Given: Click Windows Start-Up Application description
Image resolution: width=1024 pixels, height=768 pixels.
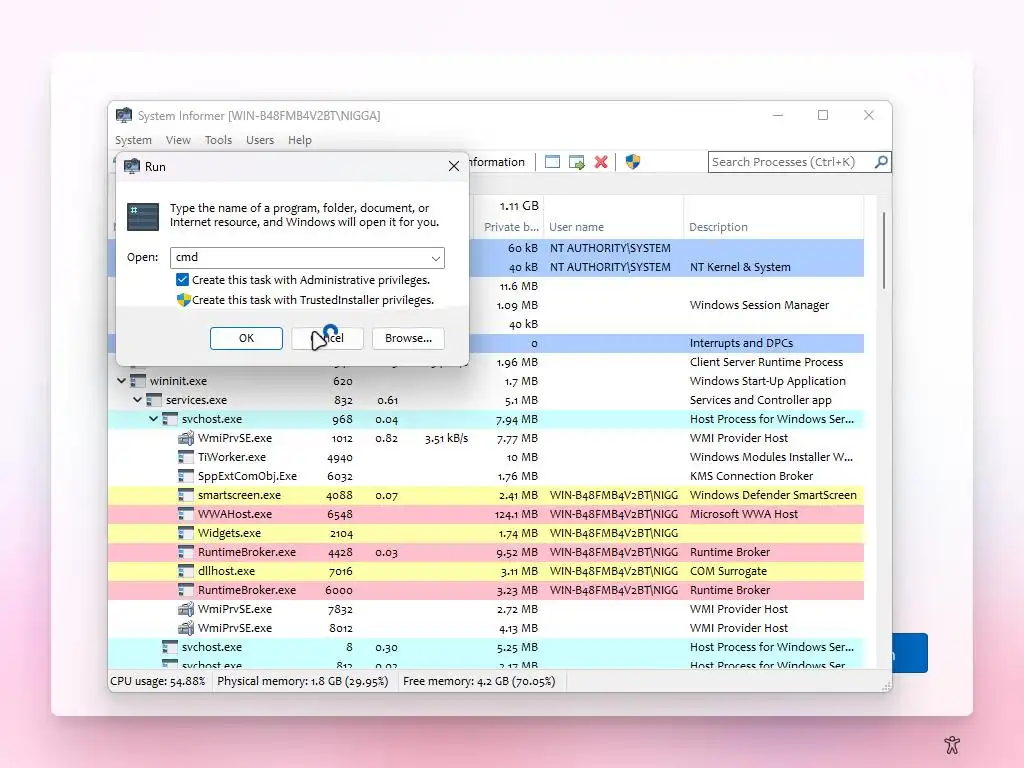Looking at the screenshot, I should click(767, 381).
